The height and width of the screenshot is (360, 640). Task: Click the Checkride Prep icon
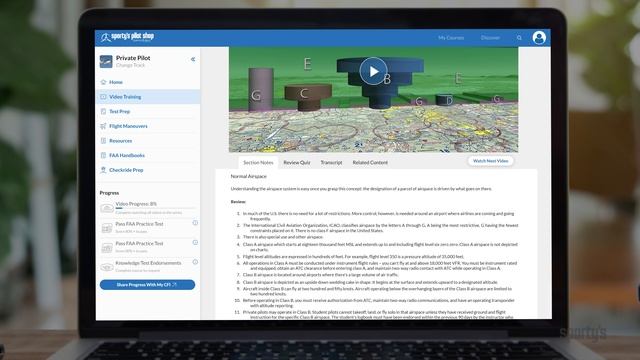(x=103, y=170)
